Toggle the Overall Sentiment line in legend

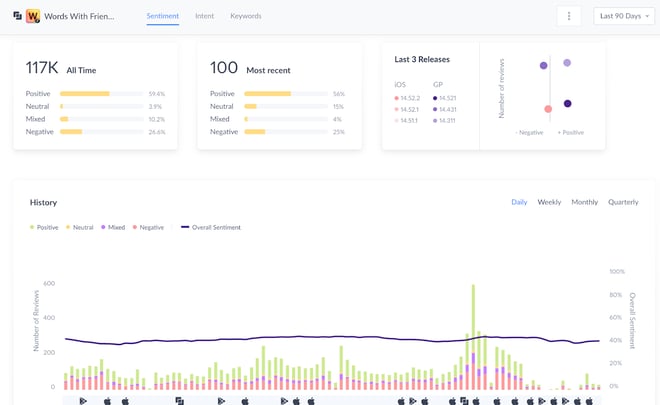pos(211,227)
